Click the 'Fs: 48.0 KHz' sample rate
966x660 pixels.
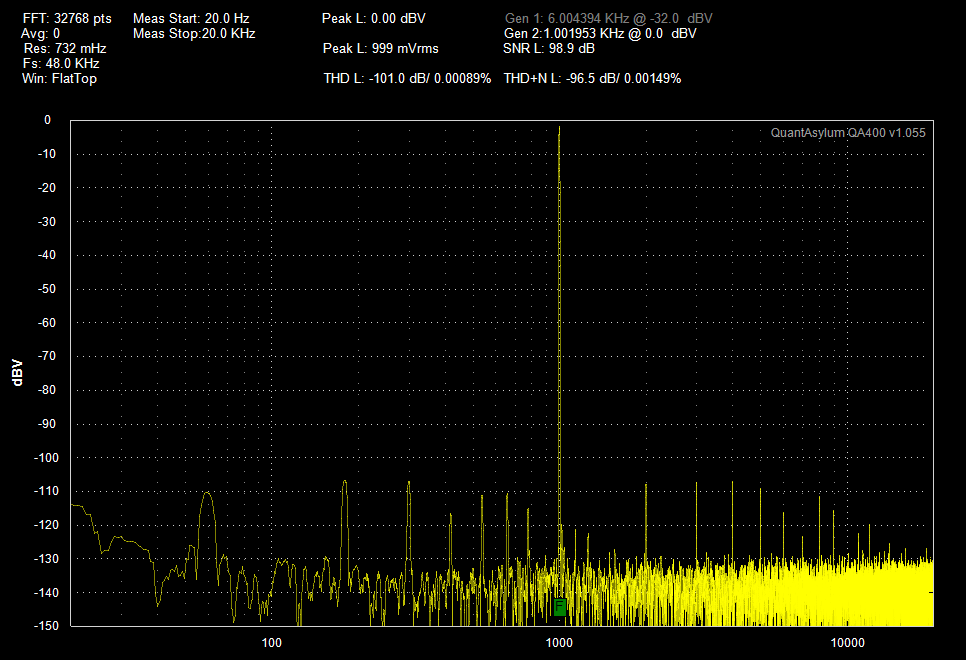tap(61, 63)
